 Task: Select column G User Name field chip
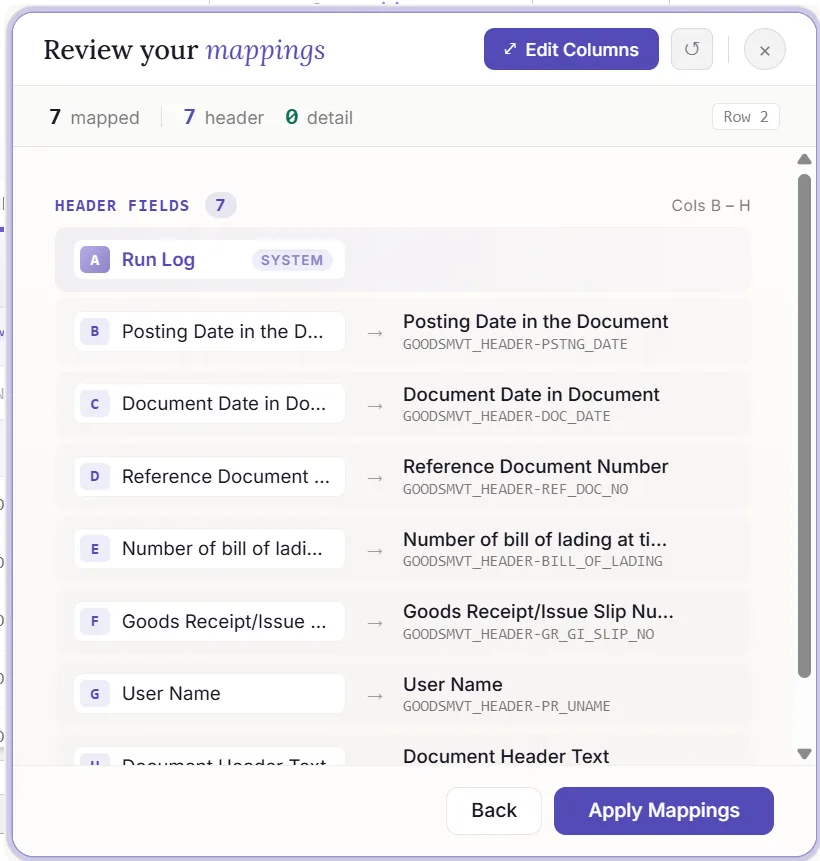click(x=209, y=694)
